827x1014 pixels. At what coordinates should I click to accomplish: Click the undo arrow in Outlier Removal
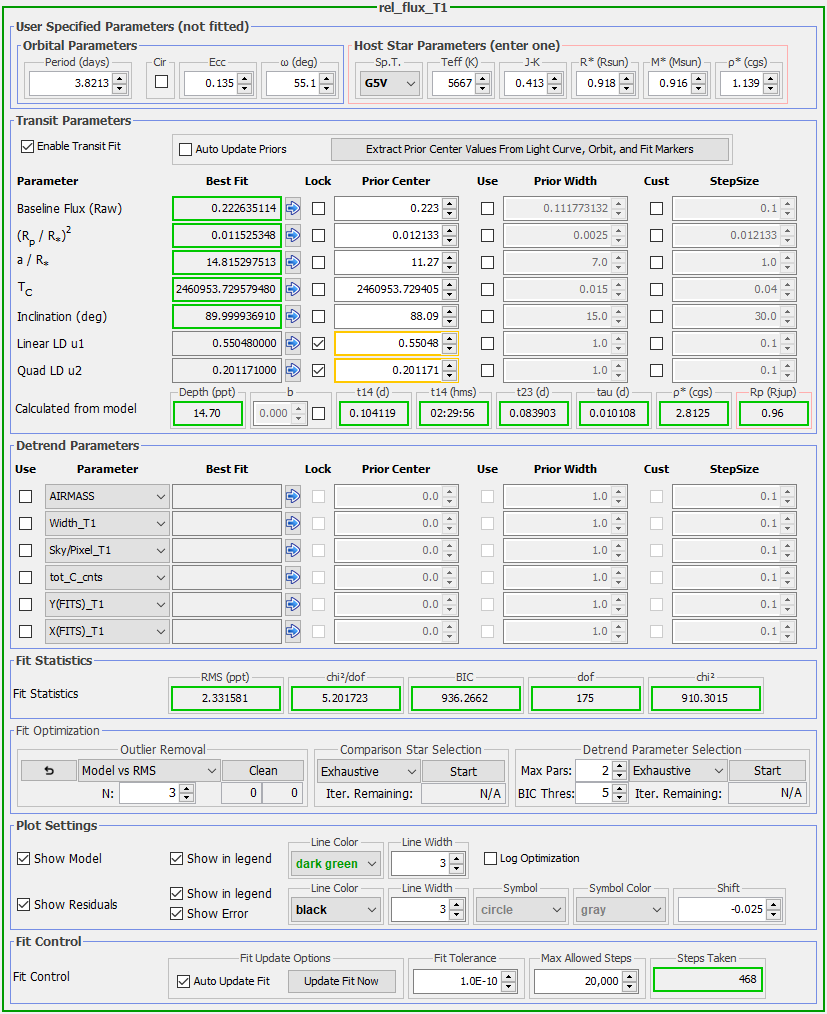click(x=47, y=771)
